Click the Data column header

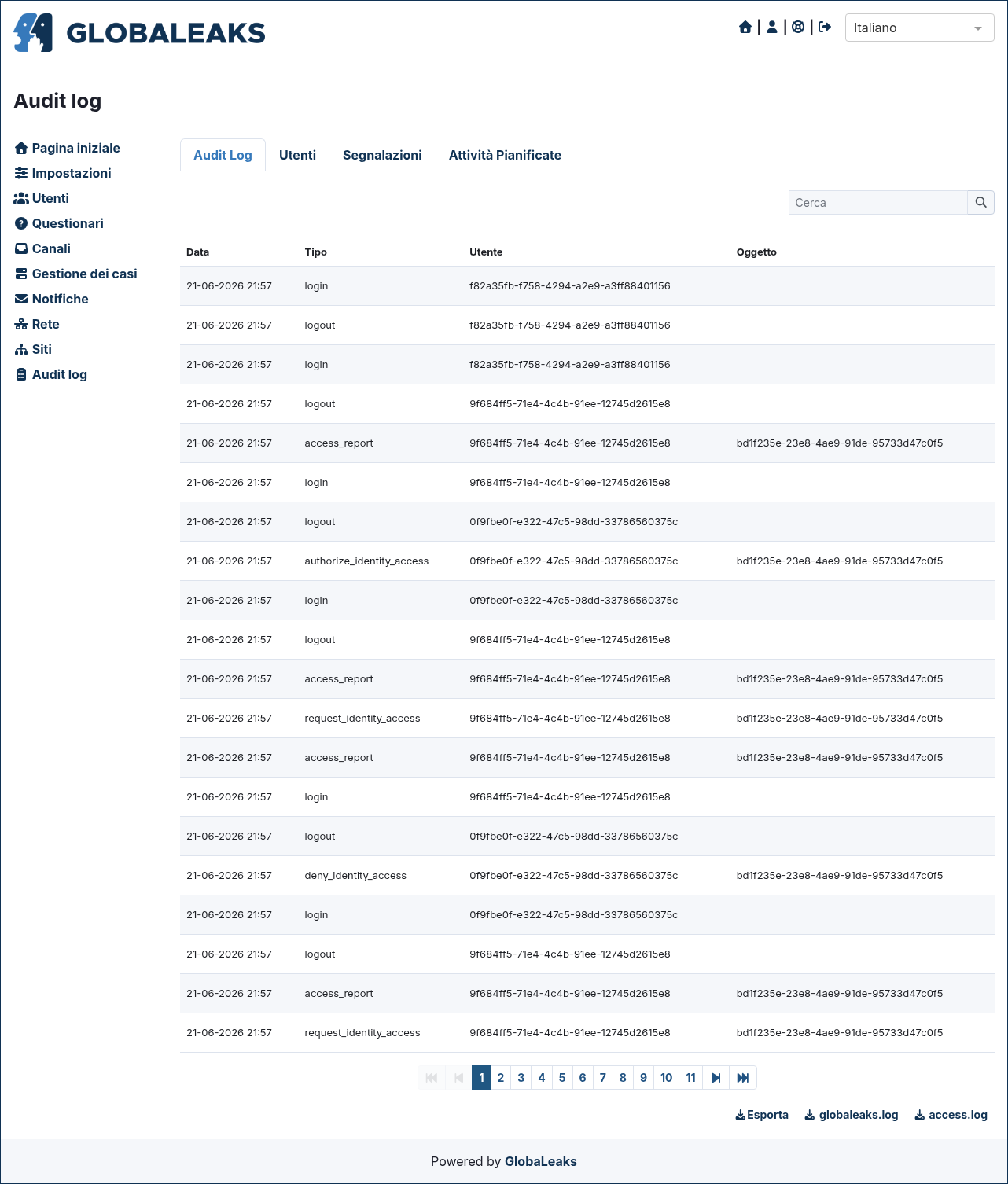[x=197, y=252]
